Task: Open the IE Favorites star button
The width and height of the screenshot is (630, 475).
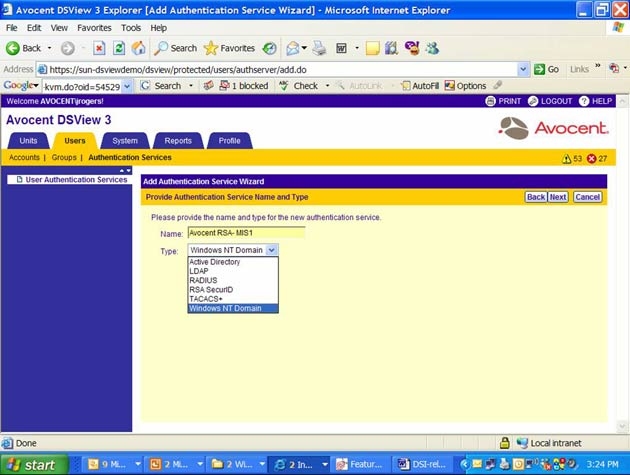Action: [x=229, y=48]
